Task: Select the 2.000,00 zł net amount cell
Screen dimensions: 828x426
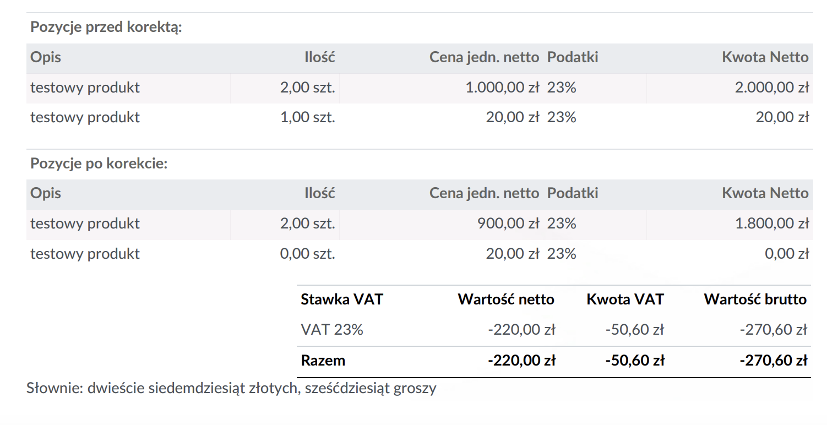Action: (x=771, y=88)
